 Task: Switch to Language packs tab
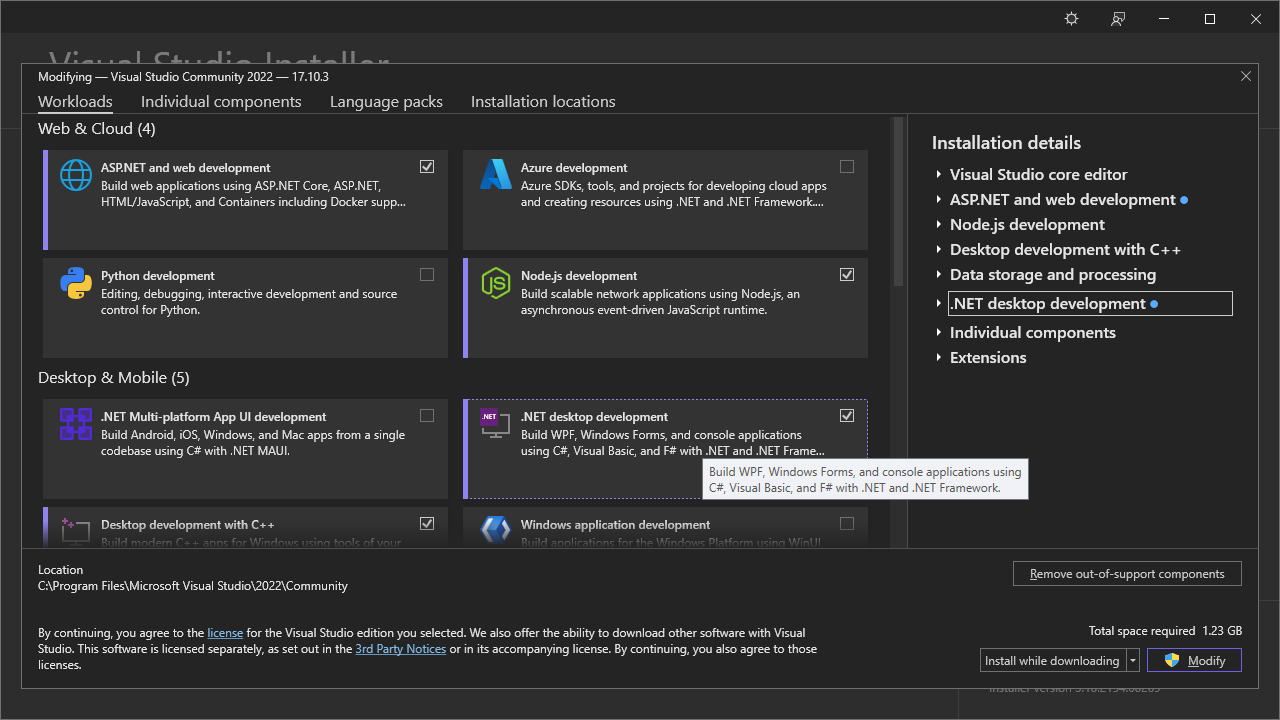click(386, 102)
